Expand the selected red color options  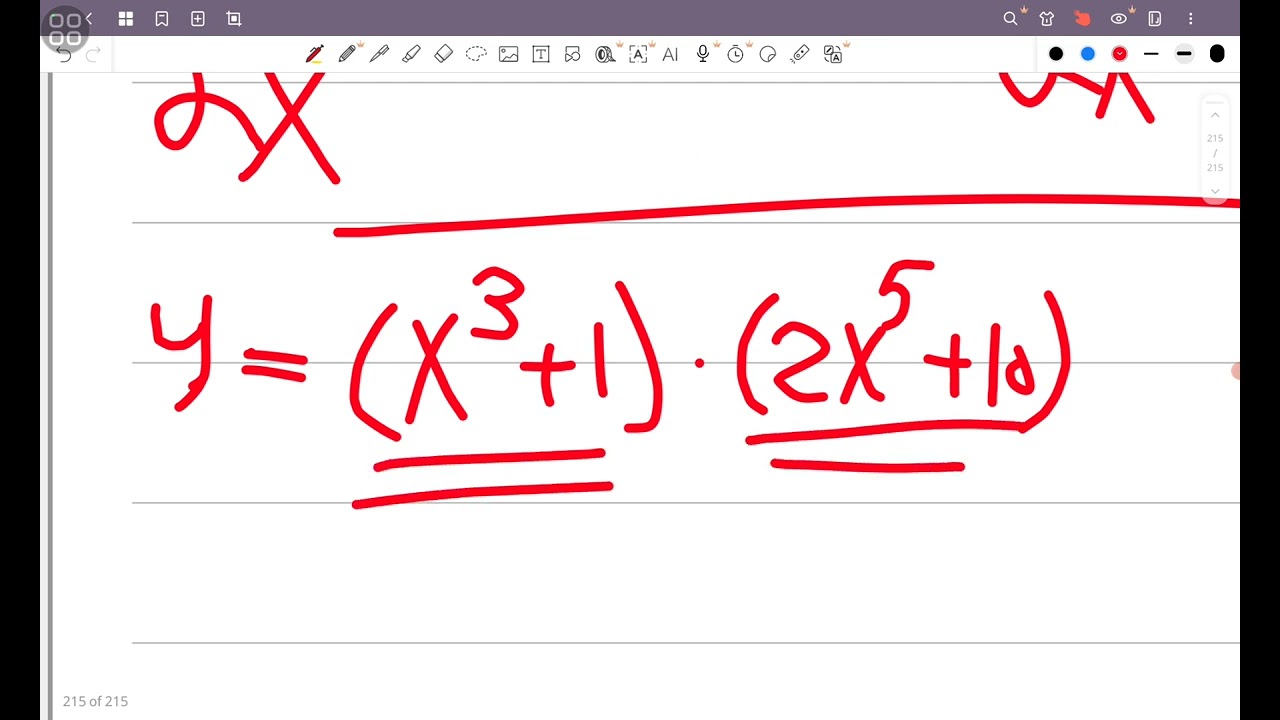tap(1120, 54)
